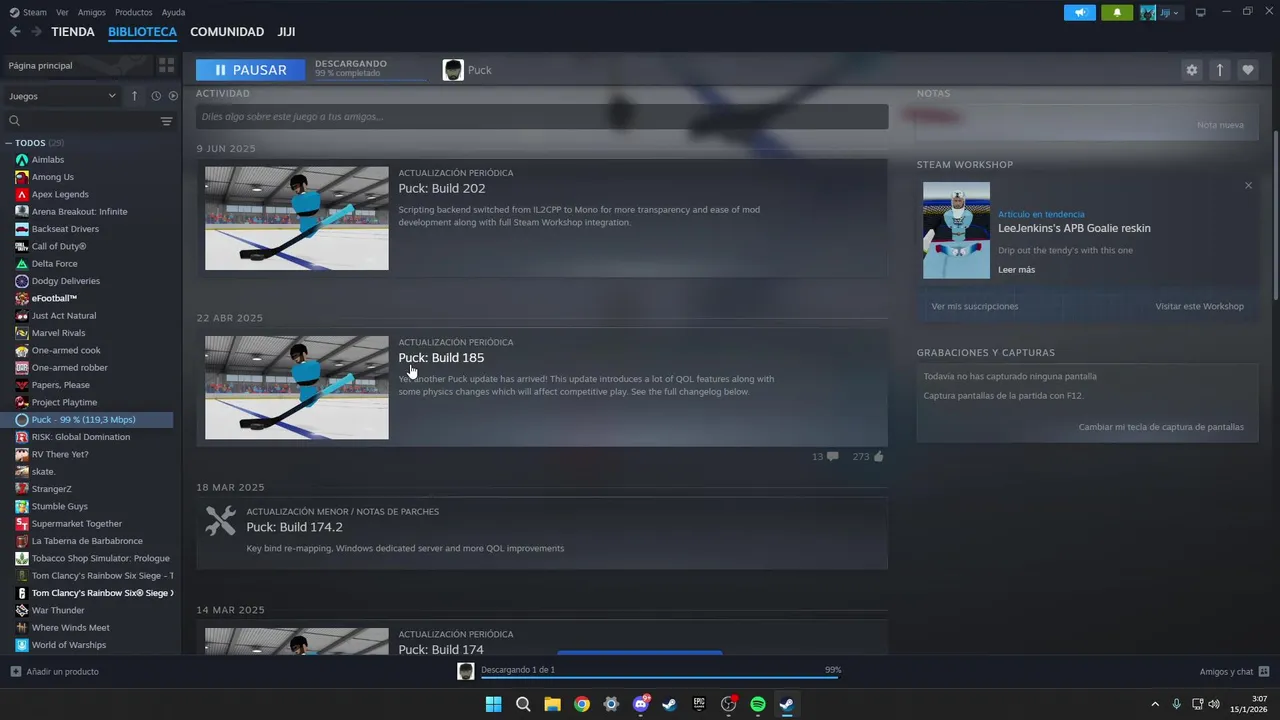Image resolution: width=1280 pixels, height=720 pixels.
Task: Open the JIJI profile tab
Action: pos(286,32)
